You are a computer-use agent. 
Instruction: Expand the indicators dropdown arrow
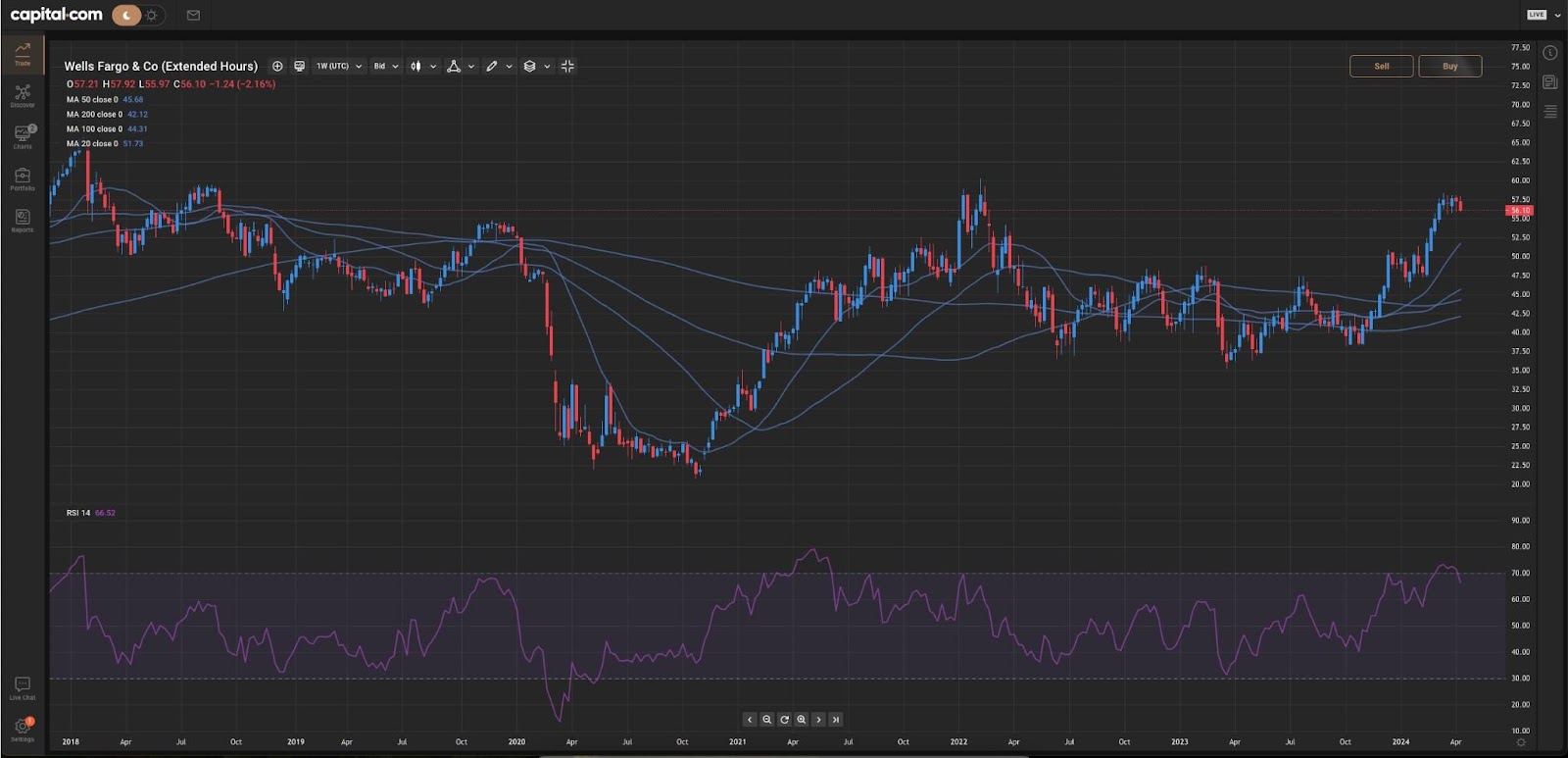click(x=471, y=67)
